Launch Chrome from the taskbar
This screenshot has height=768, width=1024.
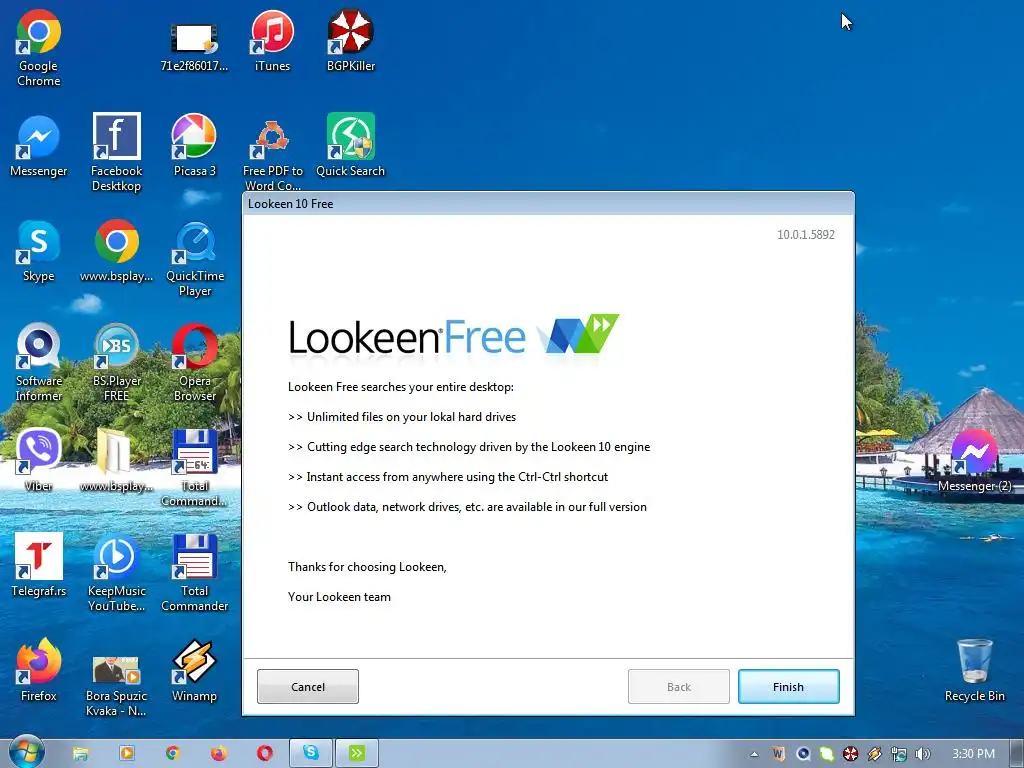click(172, 754)
